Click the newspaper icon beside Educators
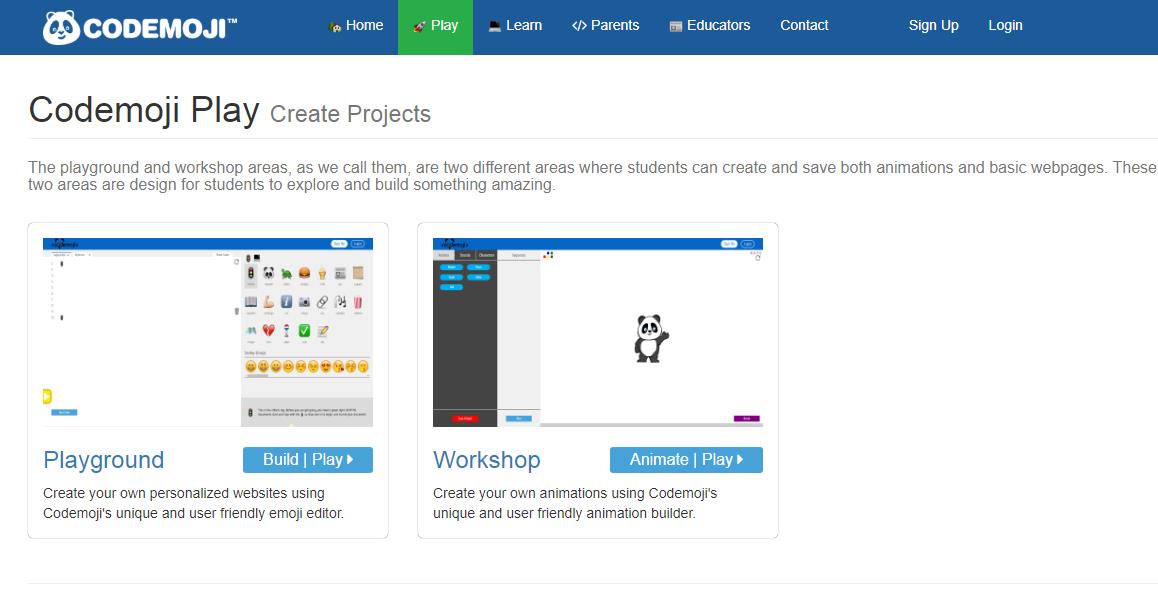 (x=676, y=26)
